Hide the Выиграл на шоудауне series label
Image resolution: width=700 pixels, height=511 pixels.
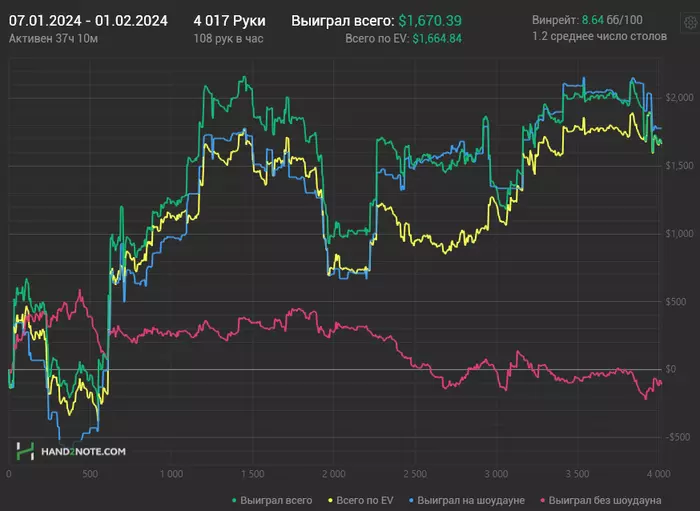[x=471, y=501]
